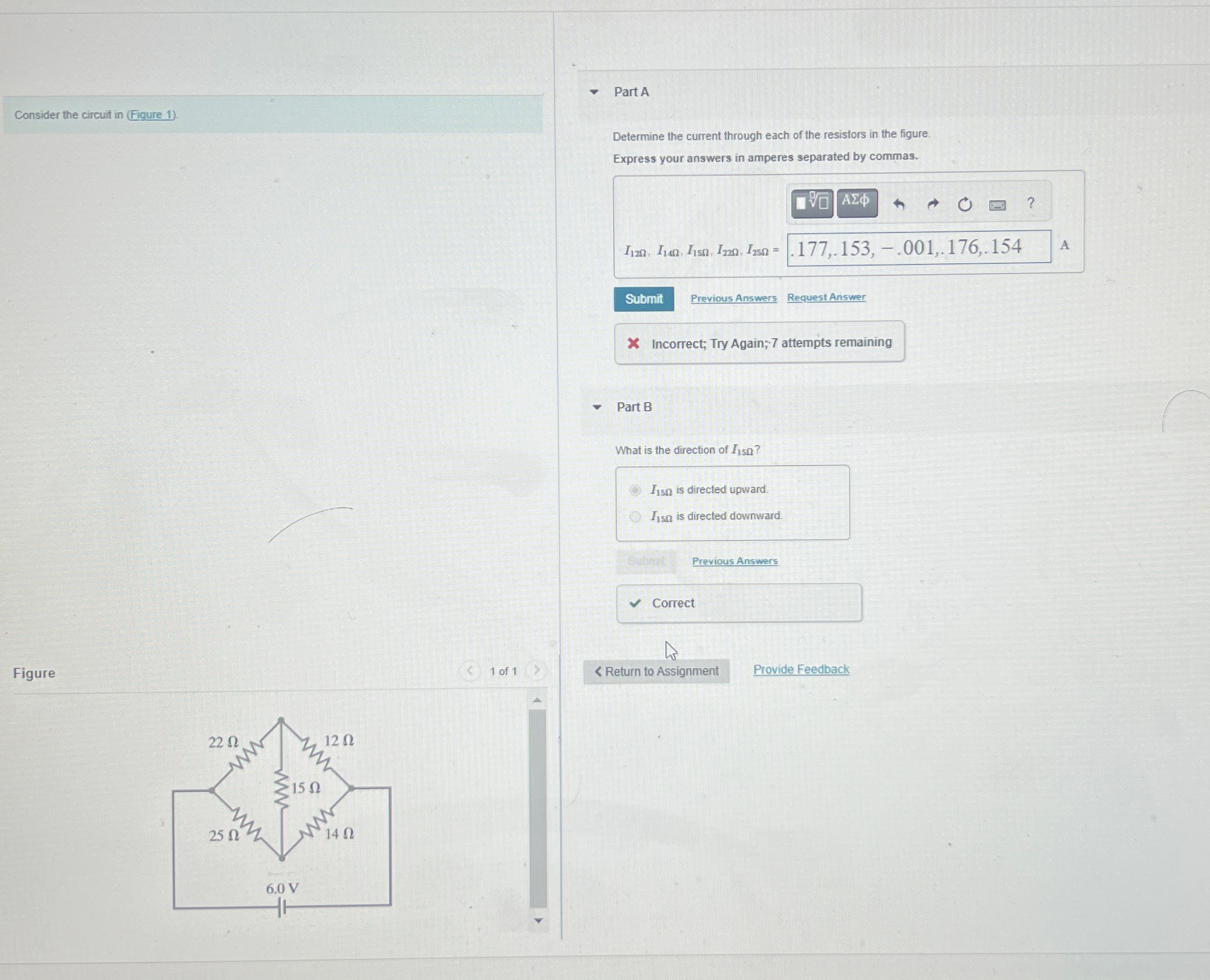Click the current values answer field
This screenshot has height=980, width=1210.
pos(918,248)
